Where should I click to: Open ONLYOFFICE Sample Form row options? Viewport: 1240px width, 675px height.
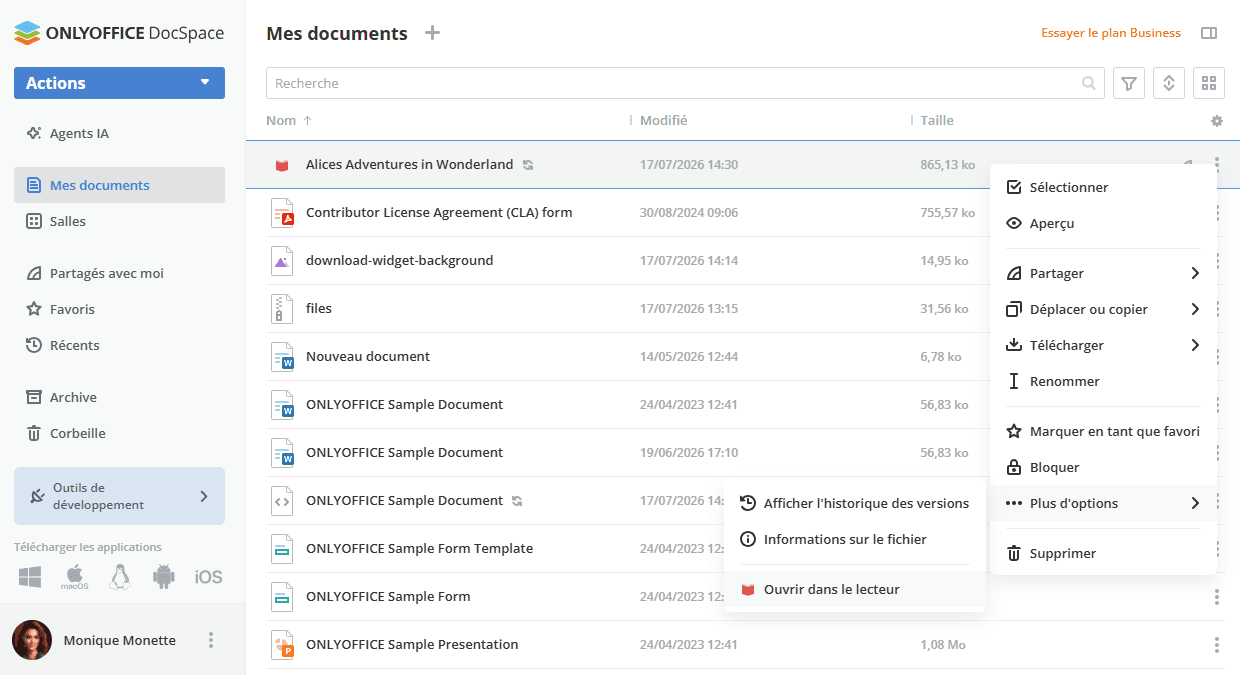1217,597
